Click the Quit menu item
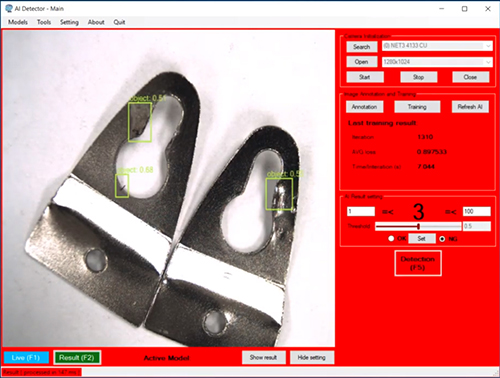Viewport: 500px width, 378px height. pyautogui.click(x=119, y=22)
